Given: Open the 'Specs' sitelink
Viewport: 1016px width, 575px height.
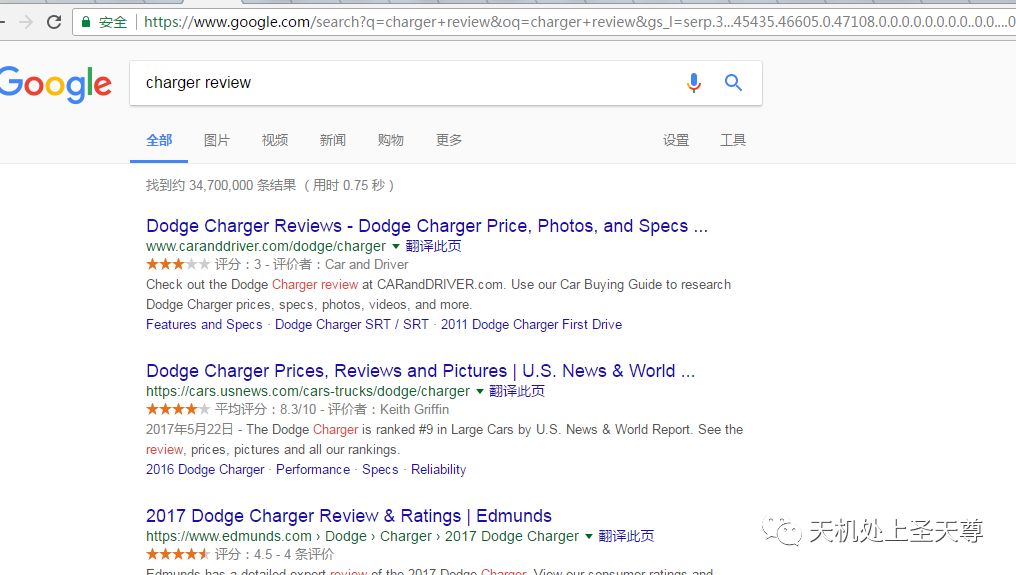Looking at the screenshot, I should point(380,469).
